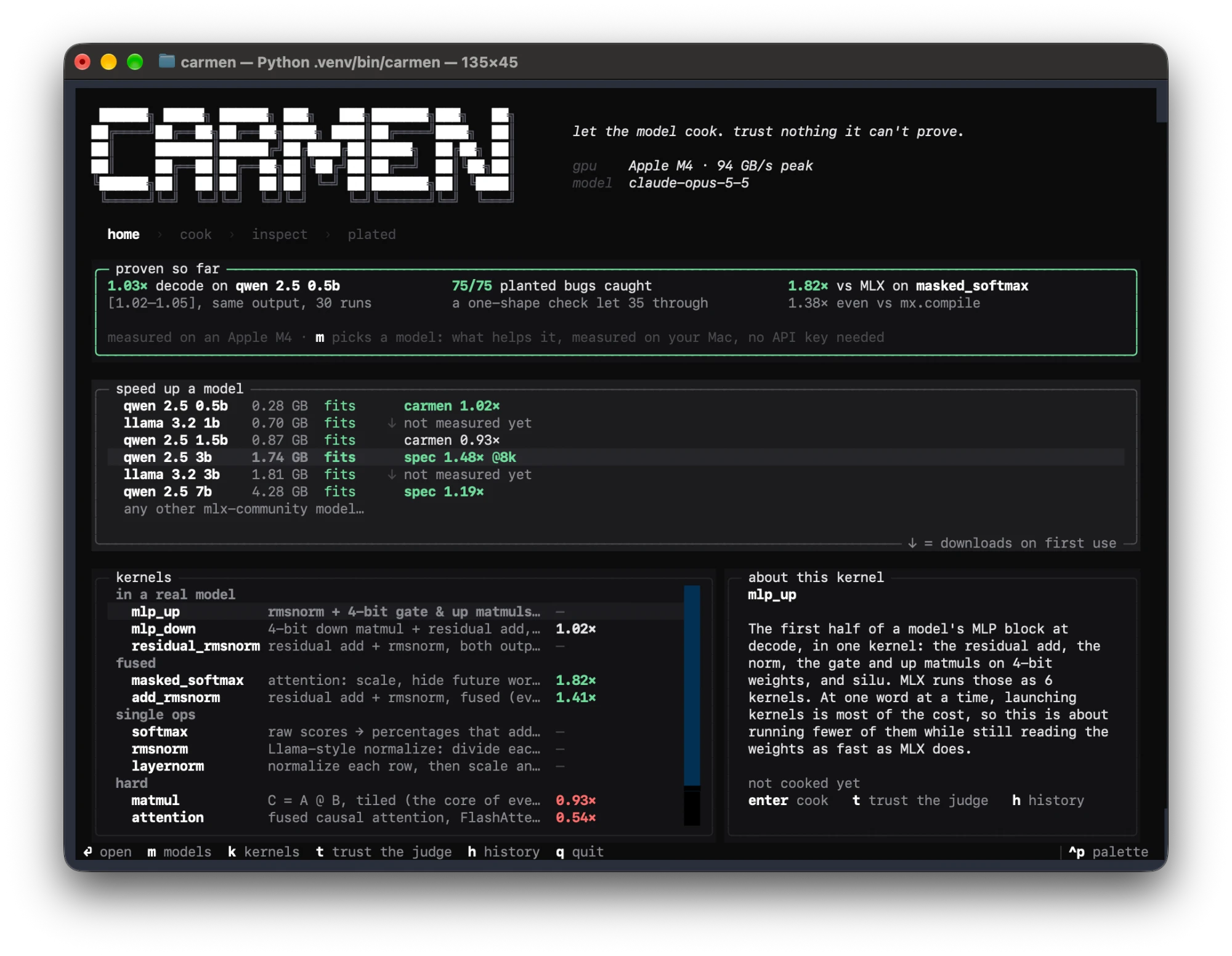This screenshot has width=1232, height=956.
Task: Click the yellow minimize window button
Action: pyautogui.click(x=108, y=62)
